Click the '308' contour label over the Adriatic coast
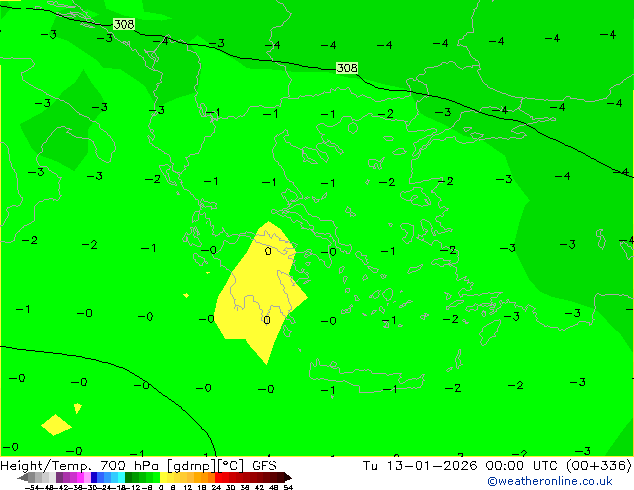The image size is (634, 490). (124, 24)
